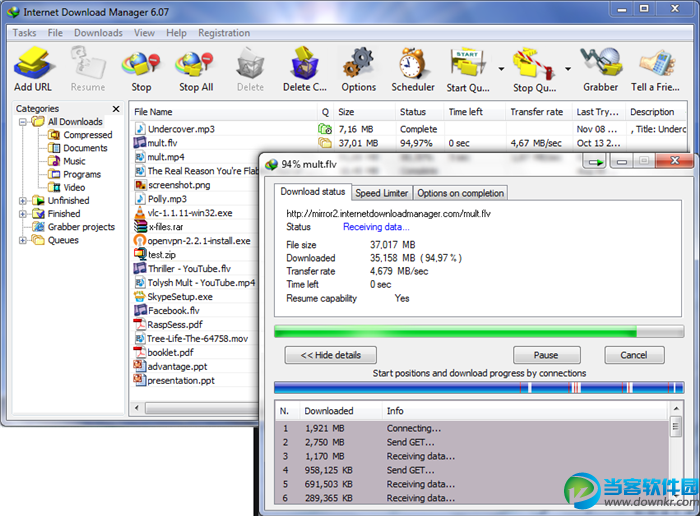This screenshot has width=700, height=516.
Task: Sort by File Name column header
Action: (x=223, y=112)
